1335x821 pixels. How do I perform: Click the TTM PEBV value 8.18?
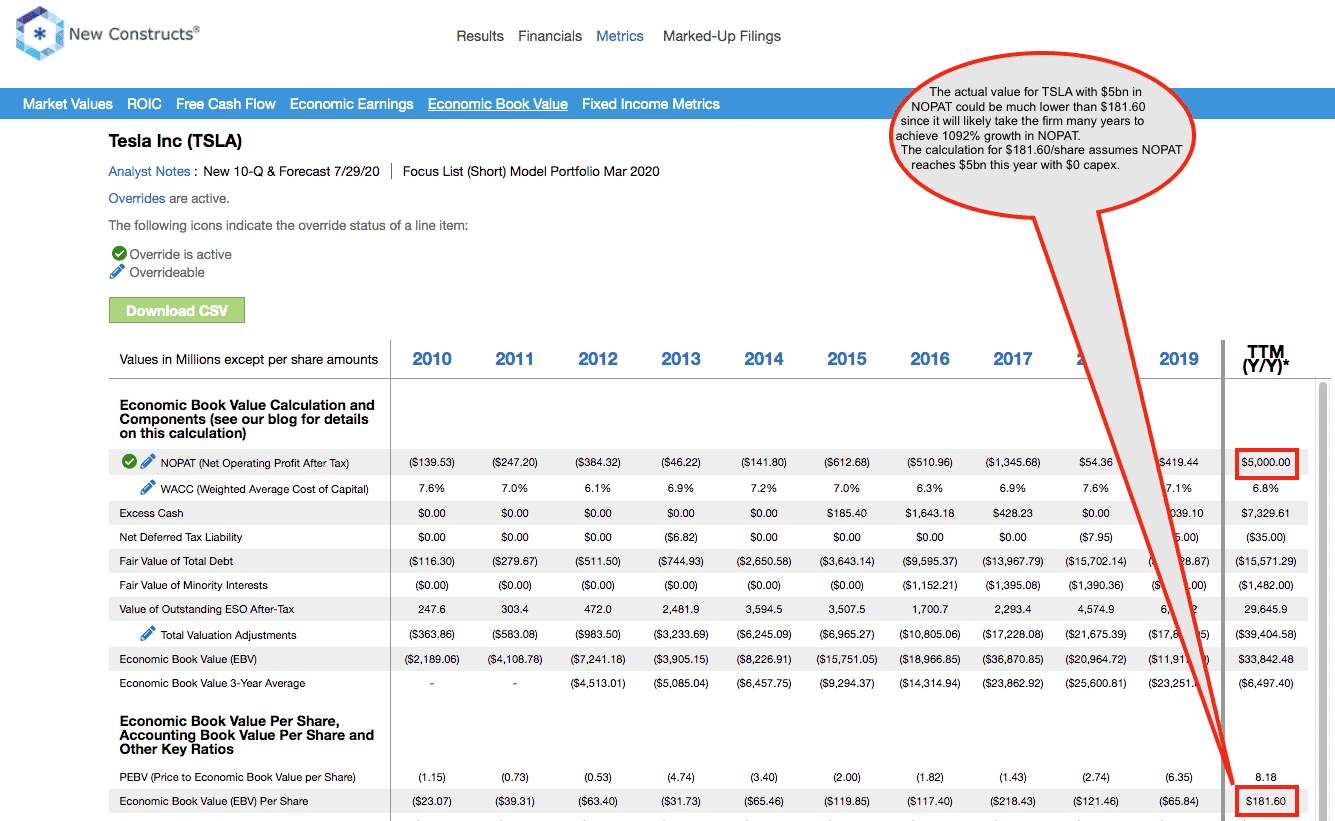point(1266,777)
